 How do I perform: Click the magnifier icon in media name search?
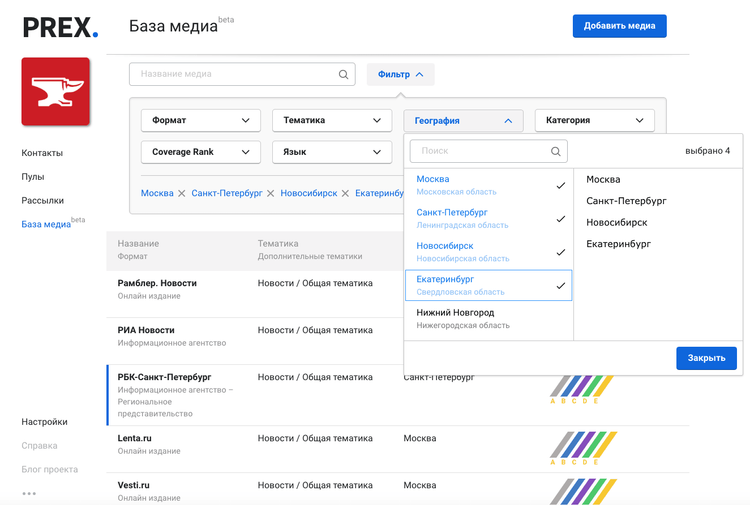[343, 74]
